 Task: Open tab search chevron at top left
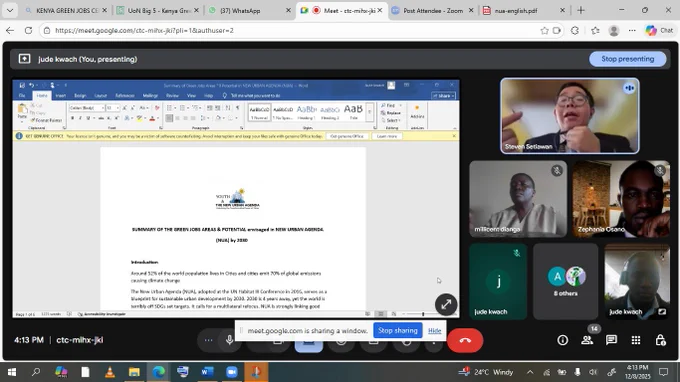tap(10, 10)
